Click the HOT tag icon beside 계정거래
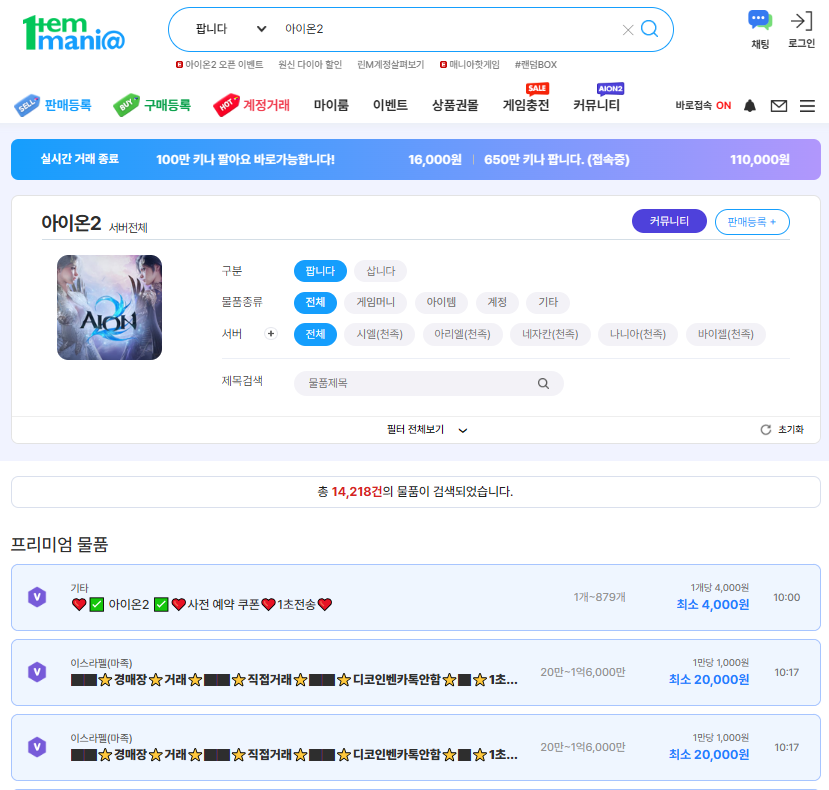Image resolution: width=829 pixels, height=790 pixels. [x=226, y=105]
